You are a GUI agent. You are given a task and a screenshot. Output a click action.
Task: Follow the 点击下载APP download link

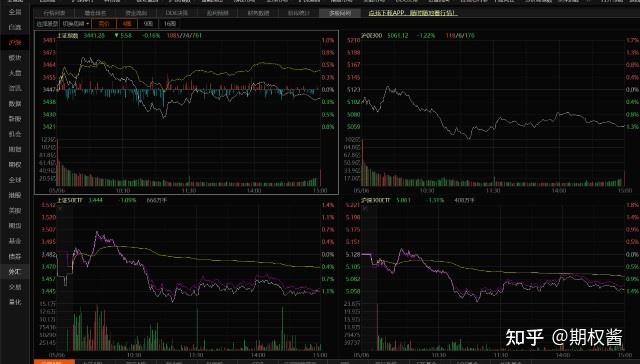pyautogui.click(x=412, y=13)
